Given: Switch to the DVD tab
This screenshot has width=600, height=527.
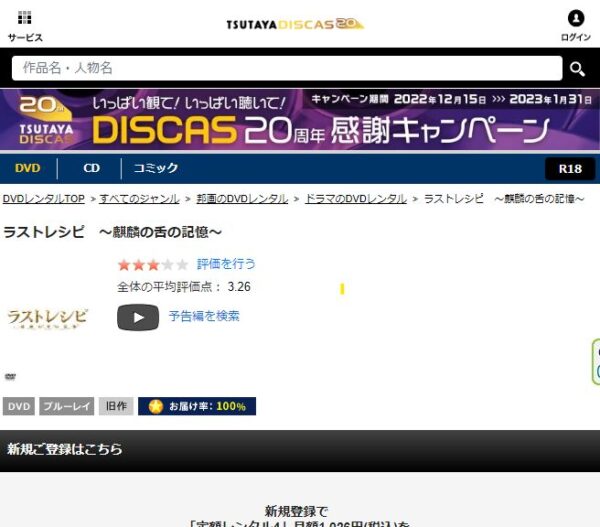Looking at the screenshot, I should (x=28, y=168).
